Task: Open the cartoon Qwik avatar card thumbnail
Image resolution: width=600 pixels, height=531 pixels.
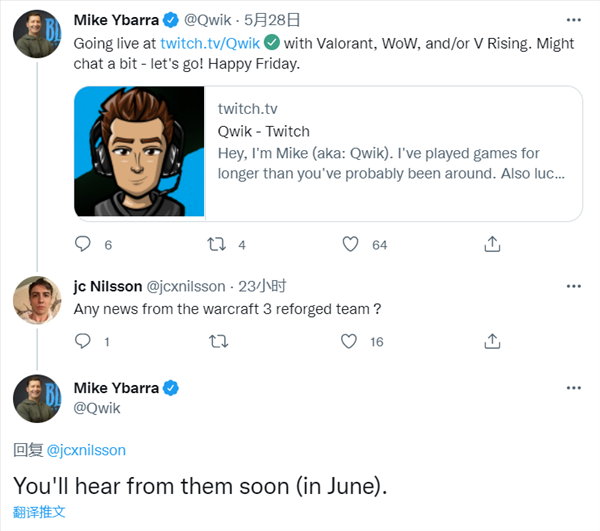Action: click(139, 151)
